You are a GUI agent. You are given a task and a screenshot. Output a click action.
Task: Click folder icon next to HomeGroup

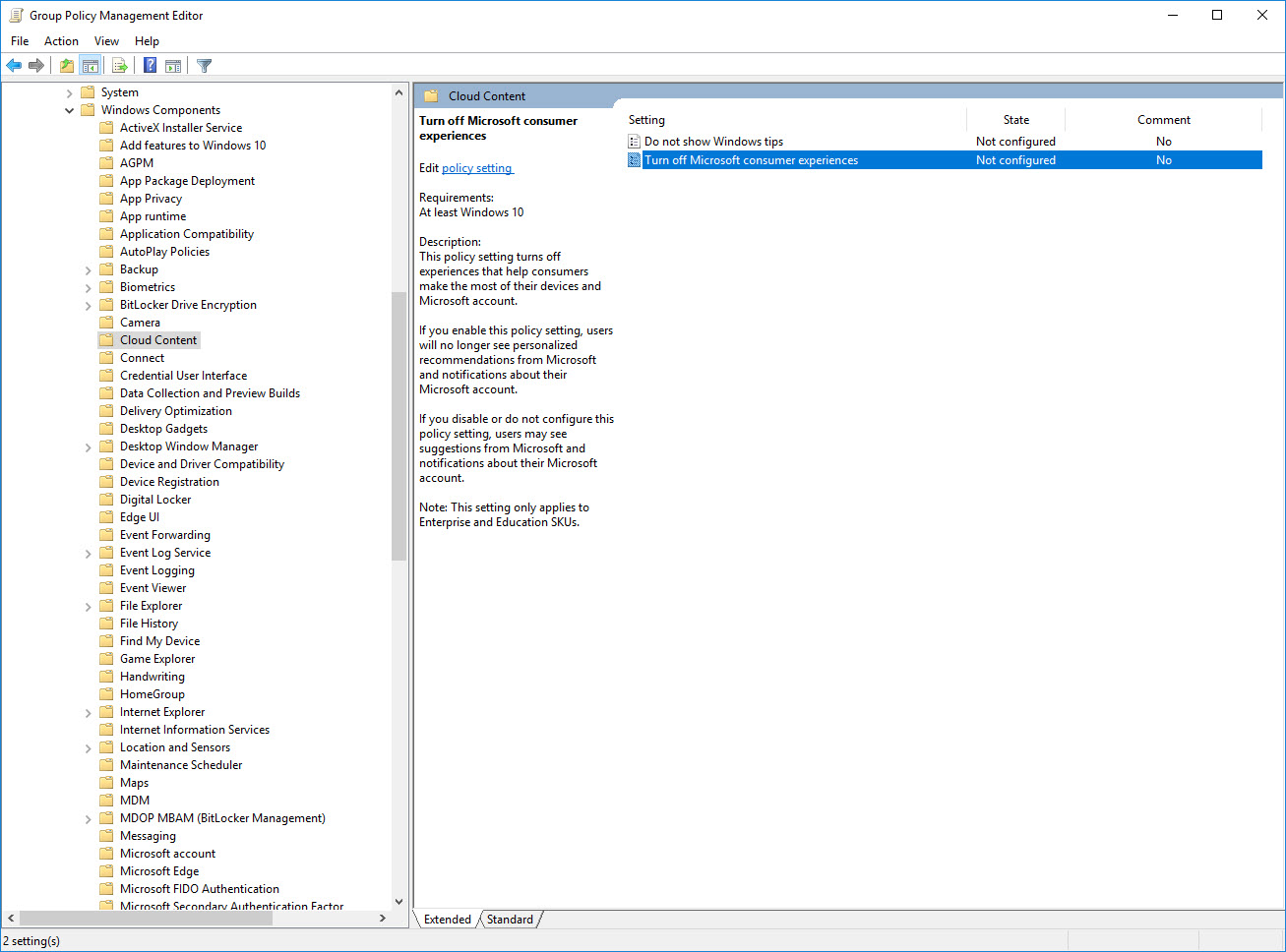pos(107,694)
